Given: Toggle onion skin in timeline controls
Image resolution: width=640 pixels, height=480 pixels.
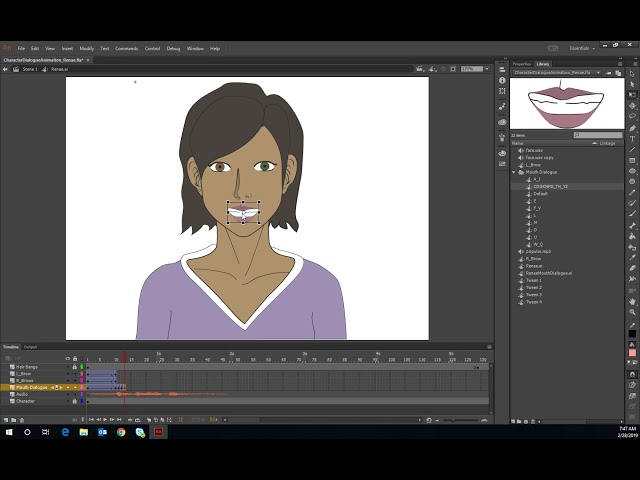Looking at the screenshot, I should (149, 420).
